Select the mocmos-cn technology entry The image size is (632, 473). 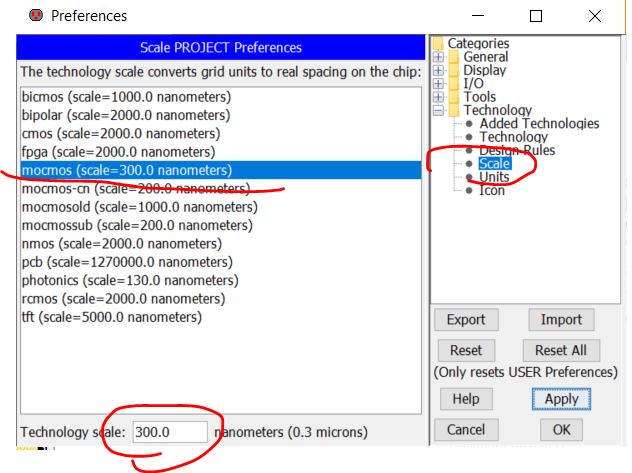(125, 189)
